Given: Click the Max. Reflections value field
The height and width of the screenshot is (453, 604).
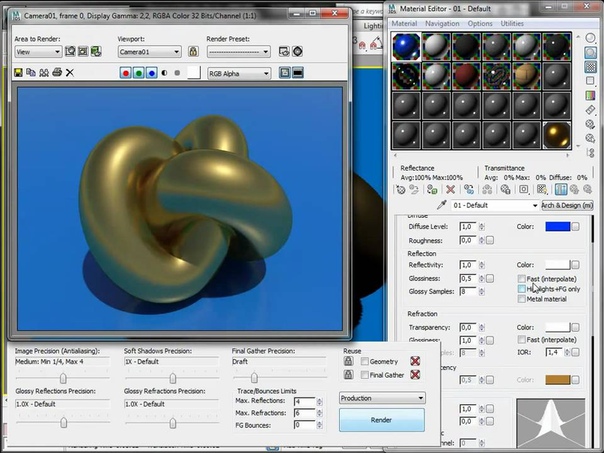Looking at the screenshot, I should point(305,401).
